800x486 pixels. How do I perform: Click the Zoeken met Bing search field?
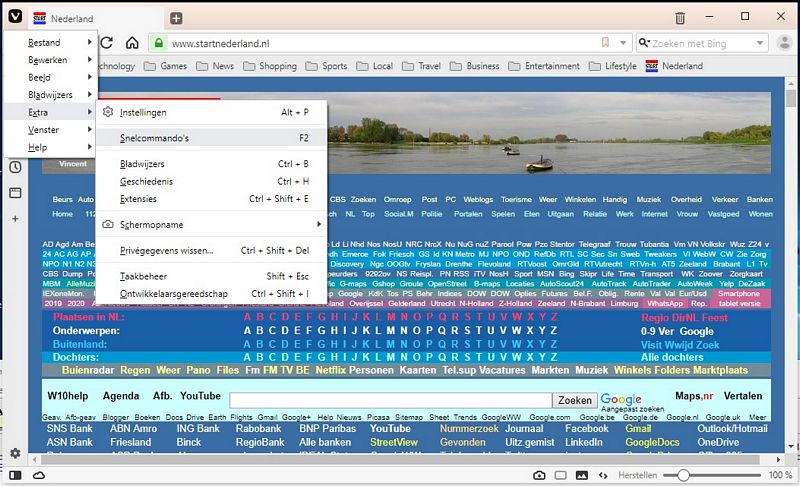[x=702, y=43]
